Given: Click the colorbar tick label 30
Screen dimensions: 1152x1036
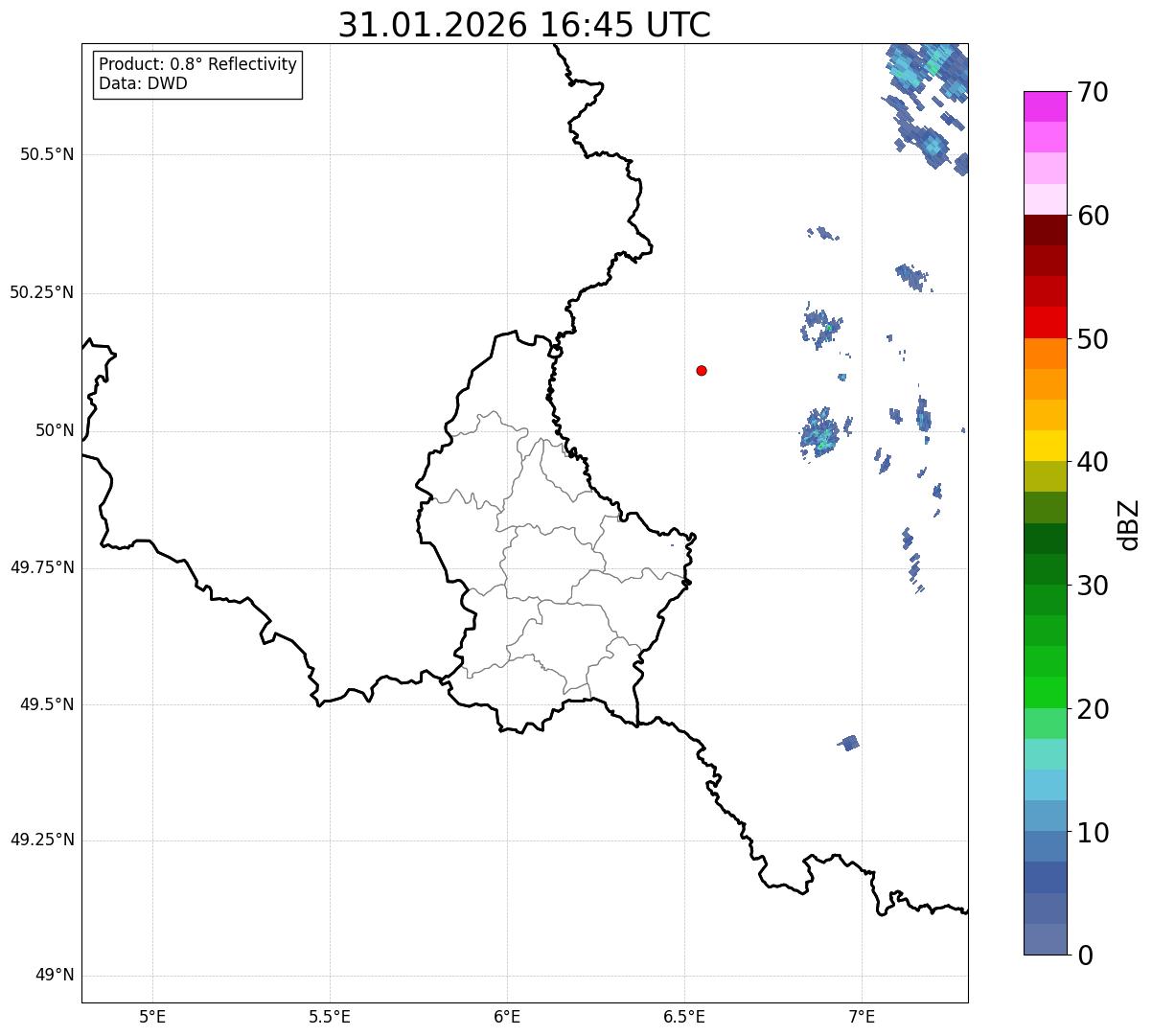Looking at the screenshot, I should pos(1093,586).
